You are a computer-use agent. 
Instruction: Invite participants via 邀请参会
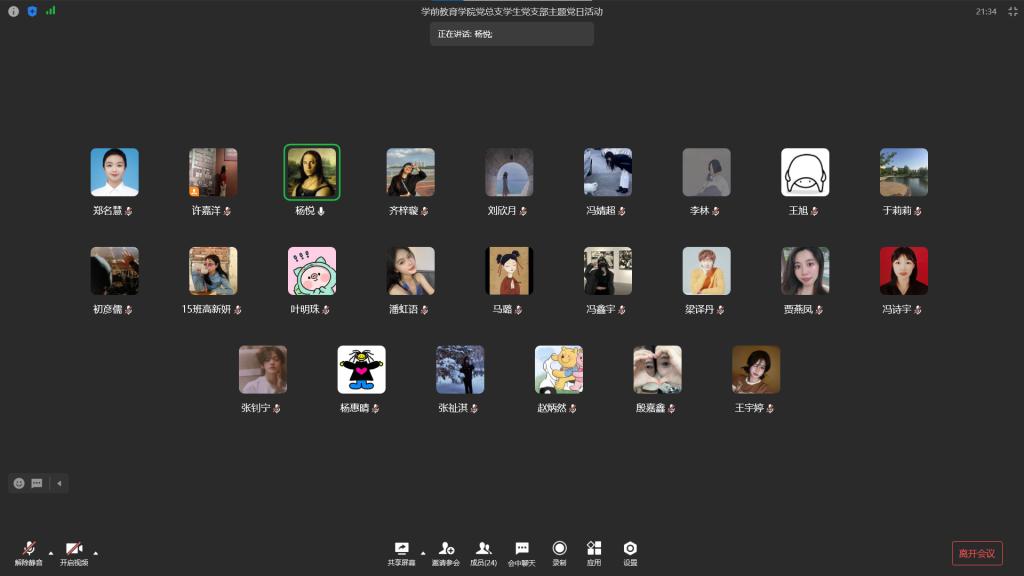coord(447,550)
